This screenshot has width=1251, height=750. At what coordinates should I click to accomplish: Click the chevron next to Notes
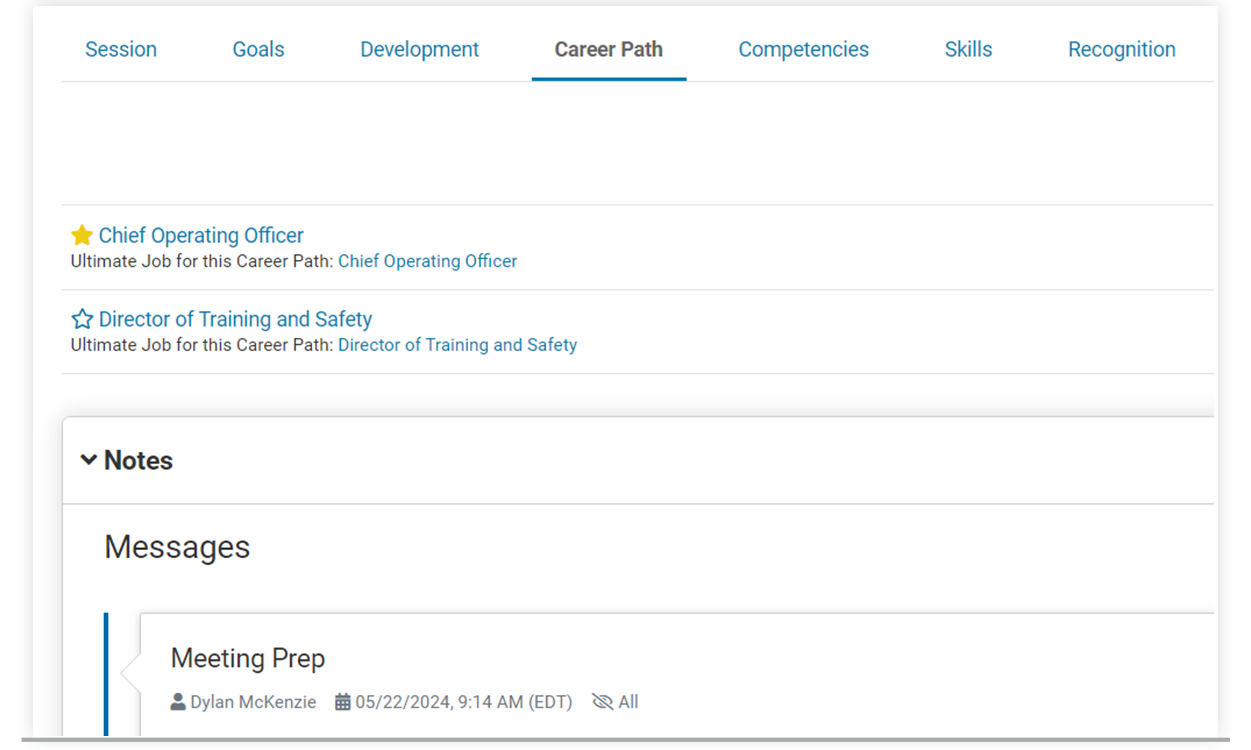coord(88,460)
